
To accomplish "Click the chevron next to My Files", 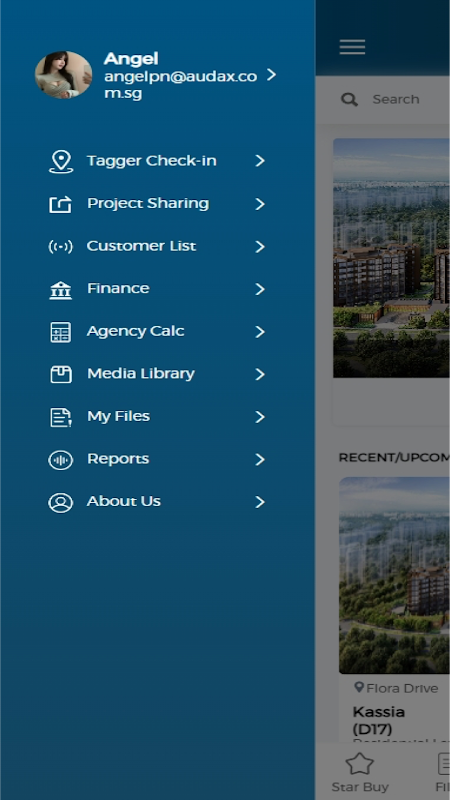I will point(260,417).
